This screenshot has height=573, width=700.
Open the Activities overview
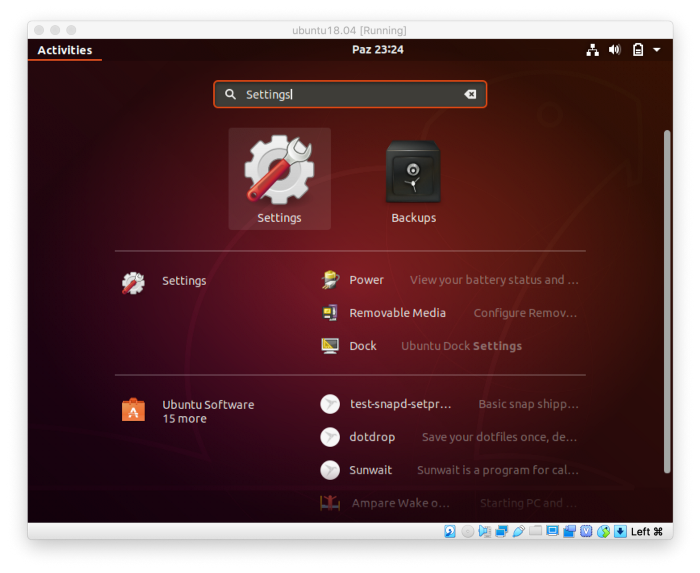point(65,50)
